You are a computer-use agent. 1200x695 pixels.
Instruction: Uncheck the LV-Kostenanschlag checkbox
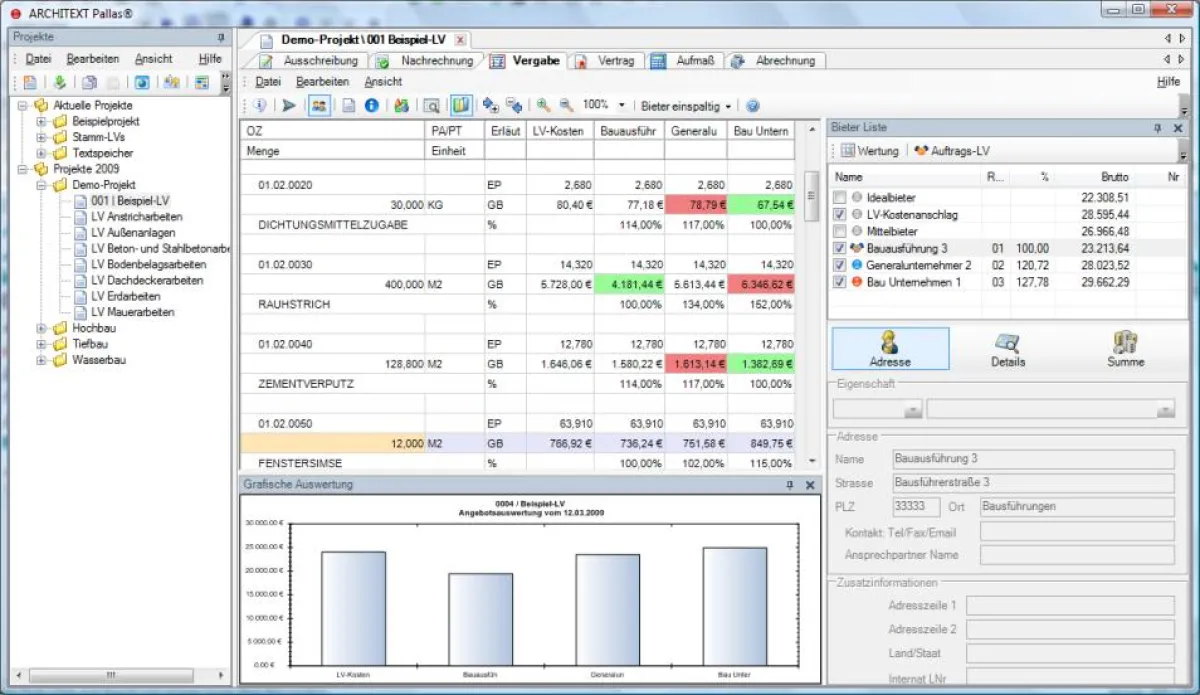pos(839,215)
